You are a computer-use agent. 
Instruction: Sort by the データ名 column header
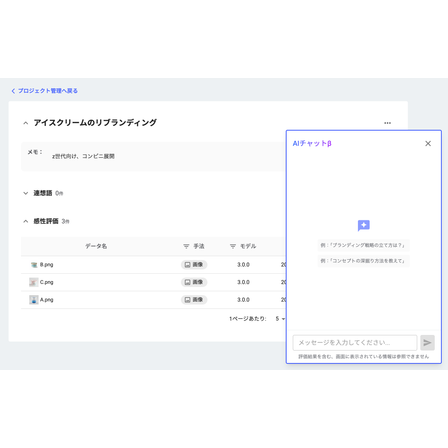click(96, 246)
